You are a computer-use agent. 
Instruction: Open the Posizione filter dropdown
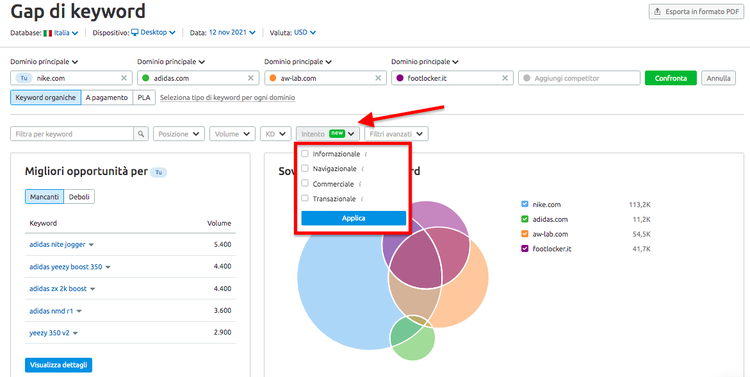tap(179, 134)
